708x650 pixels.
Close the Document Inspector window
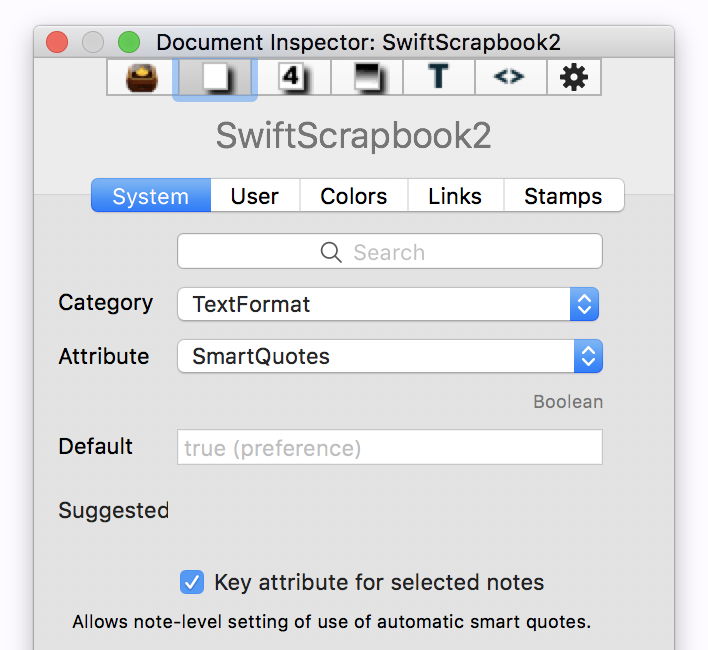(x=57, y=42)
